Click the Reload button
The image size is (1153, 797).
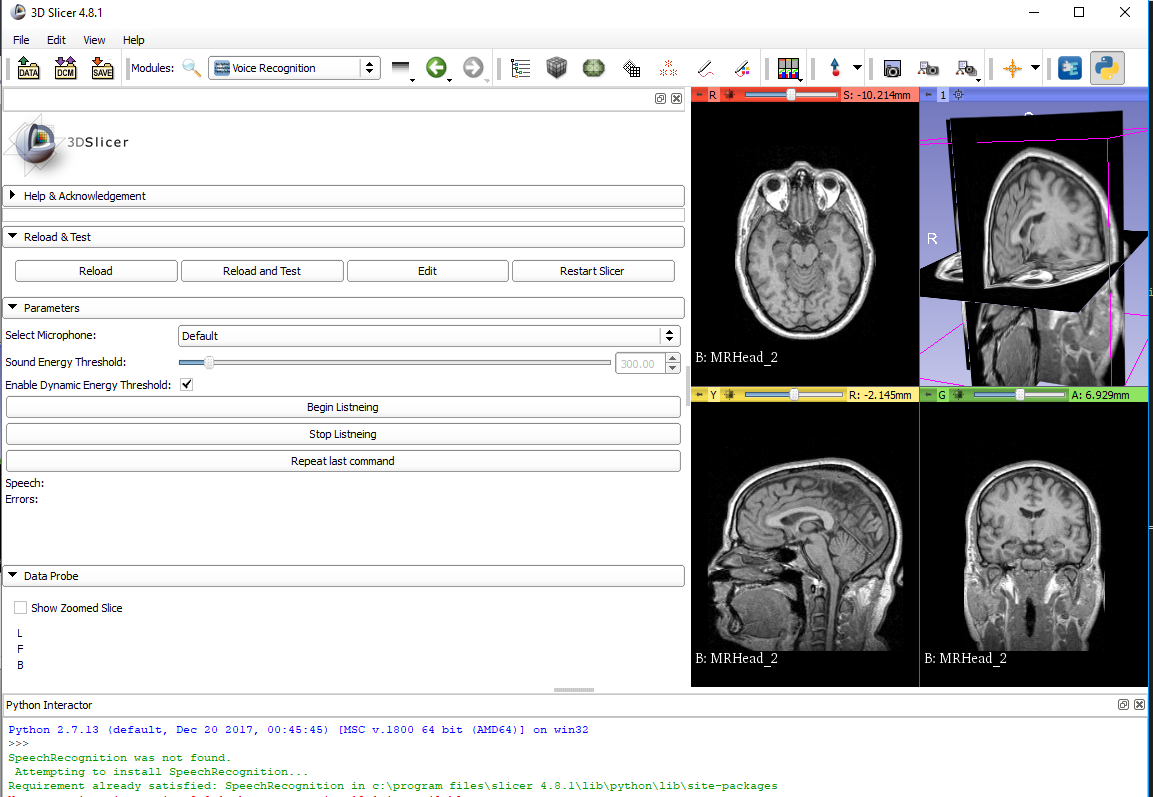(96, 271)
